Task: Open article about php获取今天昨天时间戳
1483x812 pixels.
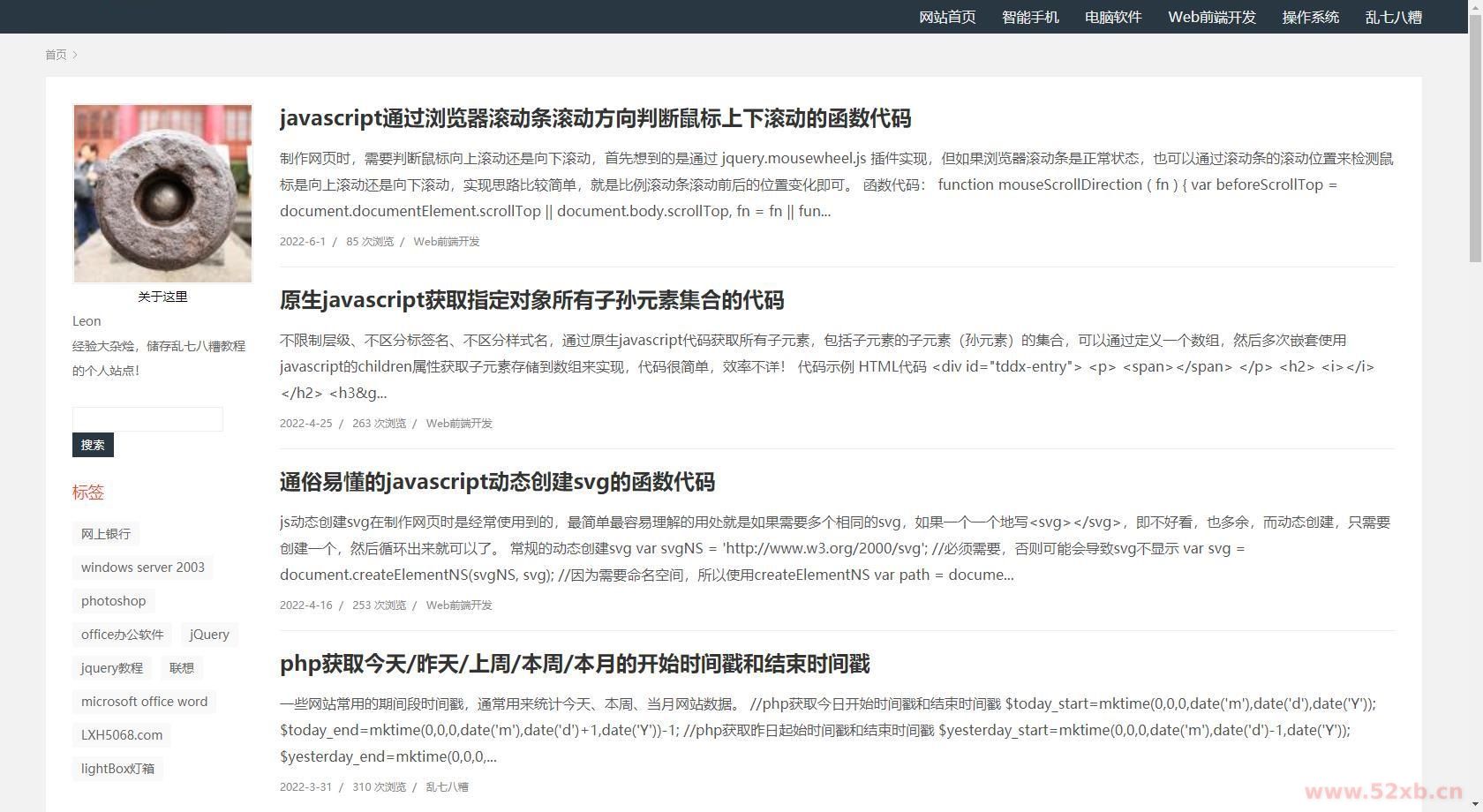Action: (575, 664)
